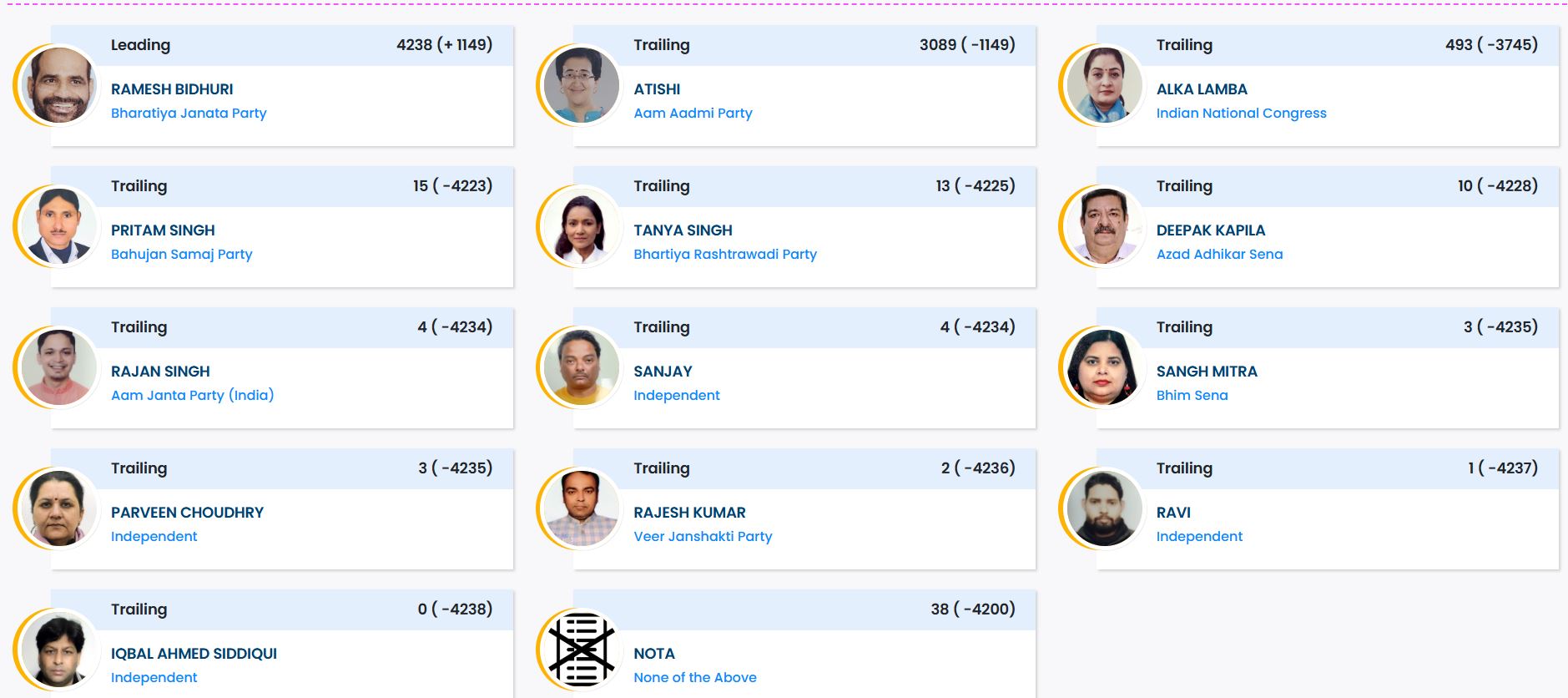Click Ravi's candidate photo
This screenshot has height=698, width=1568.
1104,508
